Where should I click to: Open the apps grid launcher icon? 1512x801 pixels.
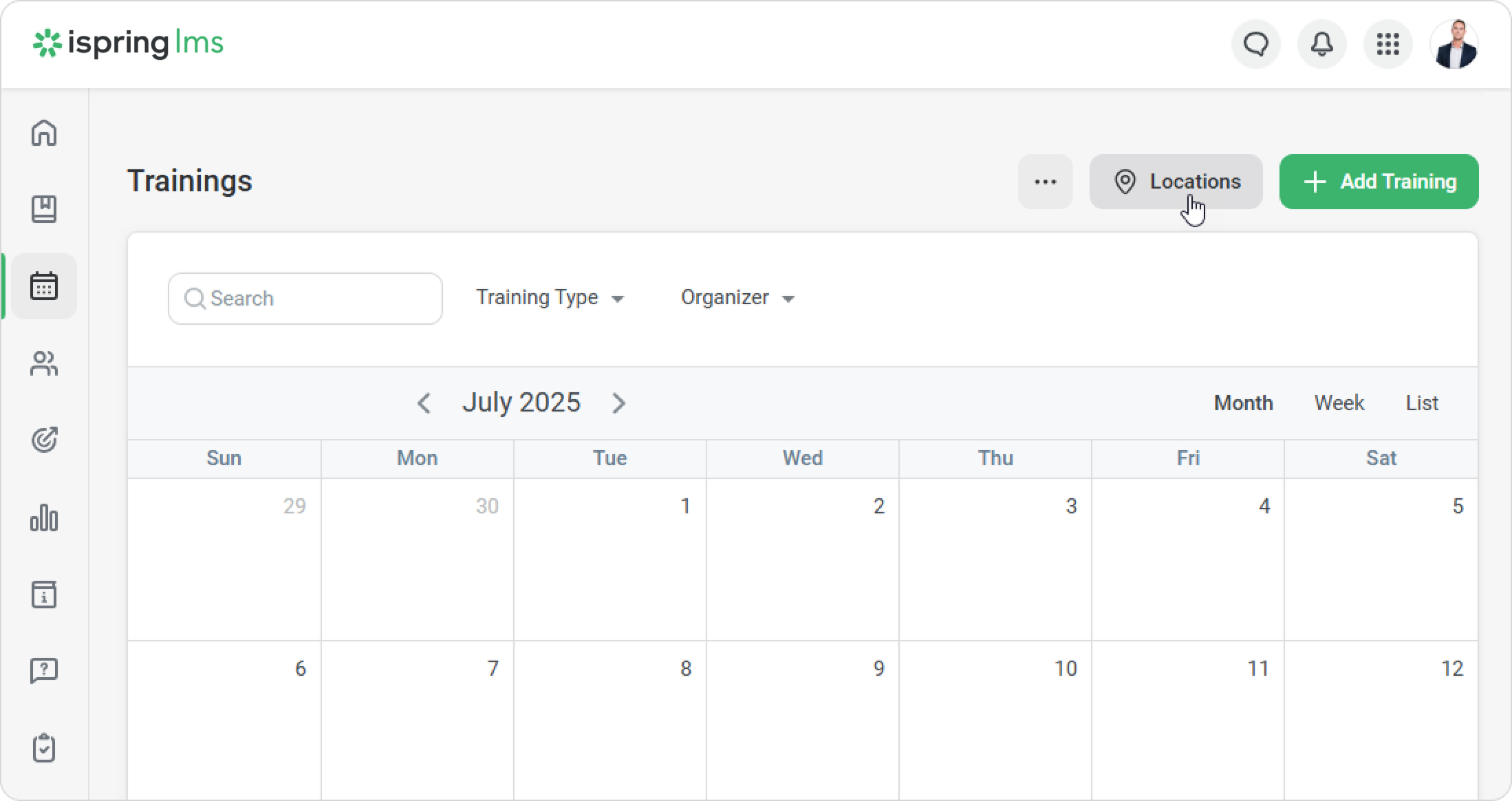[1387, 45]
